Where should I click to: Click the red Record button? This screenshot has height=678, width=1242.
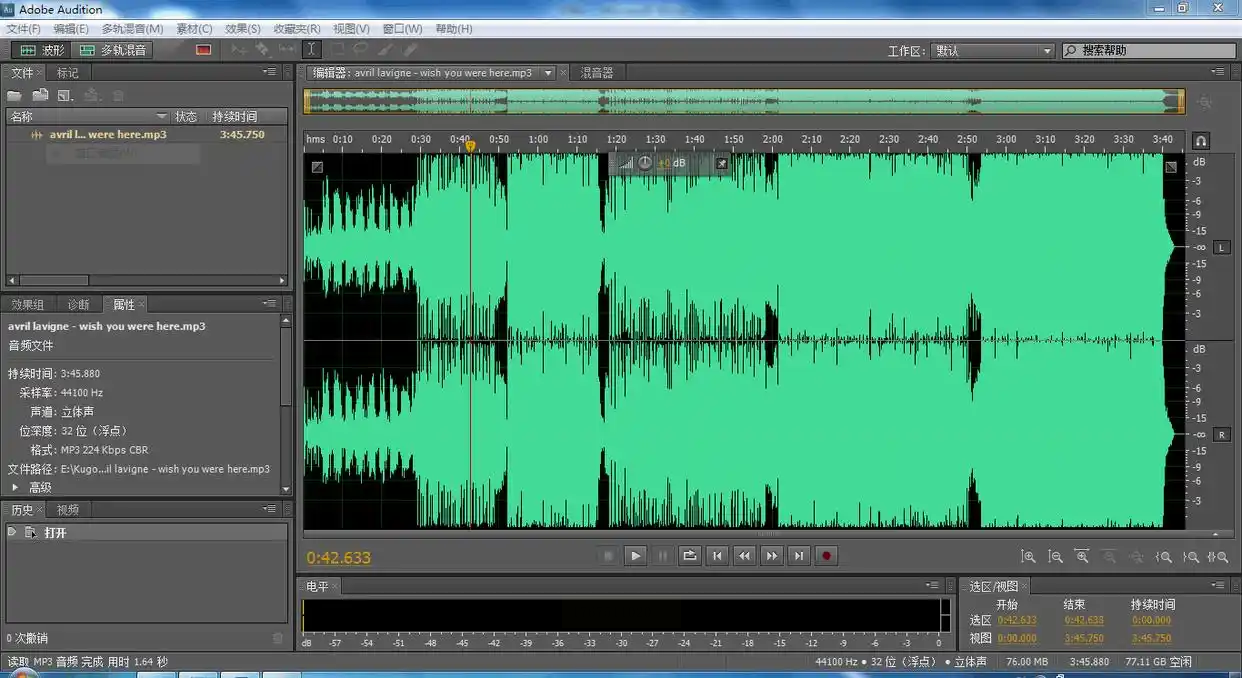(826, 556)
